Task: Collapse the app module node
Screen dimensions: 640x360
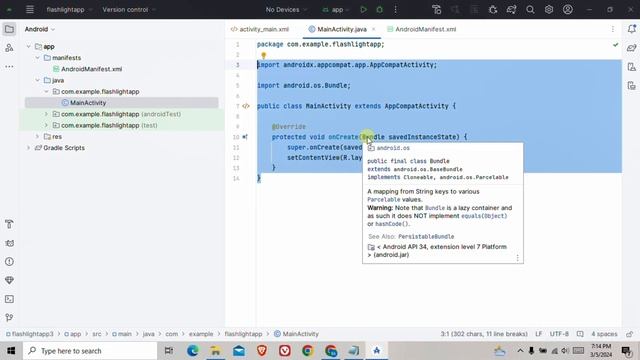Action: tap(29, 47)
